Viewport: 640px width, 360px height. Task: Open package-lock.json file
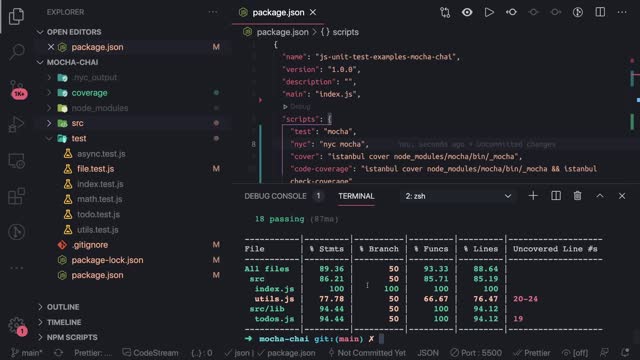tap(107, 260)
